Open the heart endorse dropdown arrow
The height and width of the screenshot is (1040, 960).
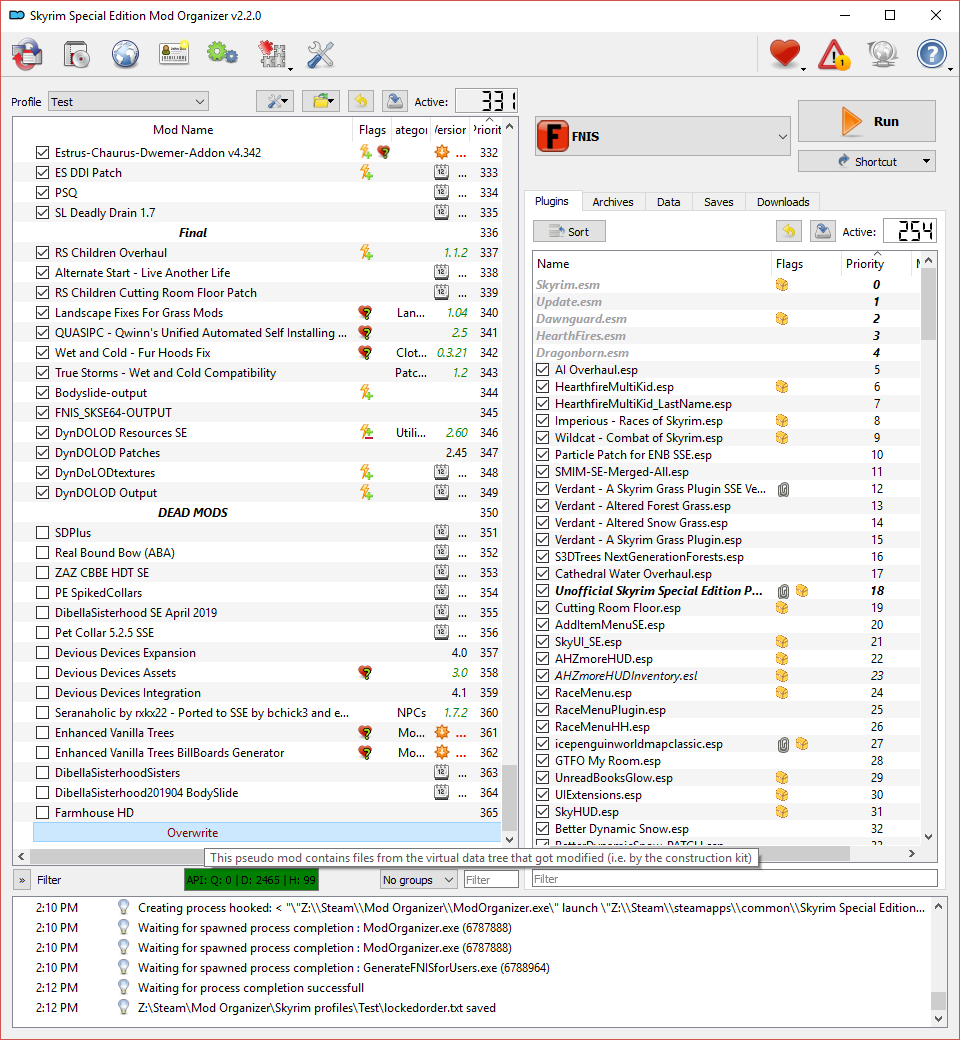tap(804, 68)
